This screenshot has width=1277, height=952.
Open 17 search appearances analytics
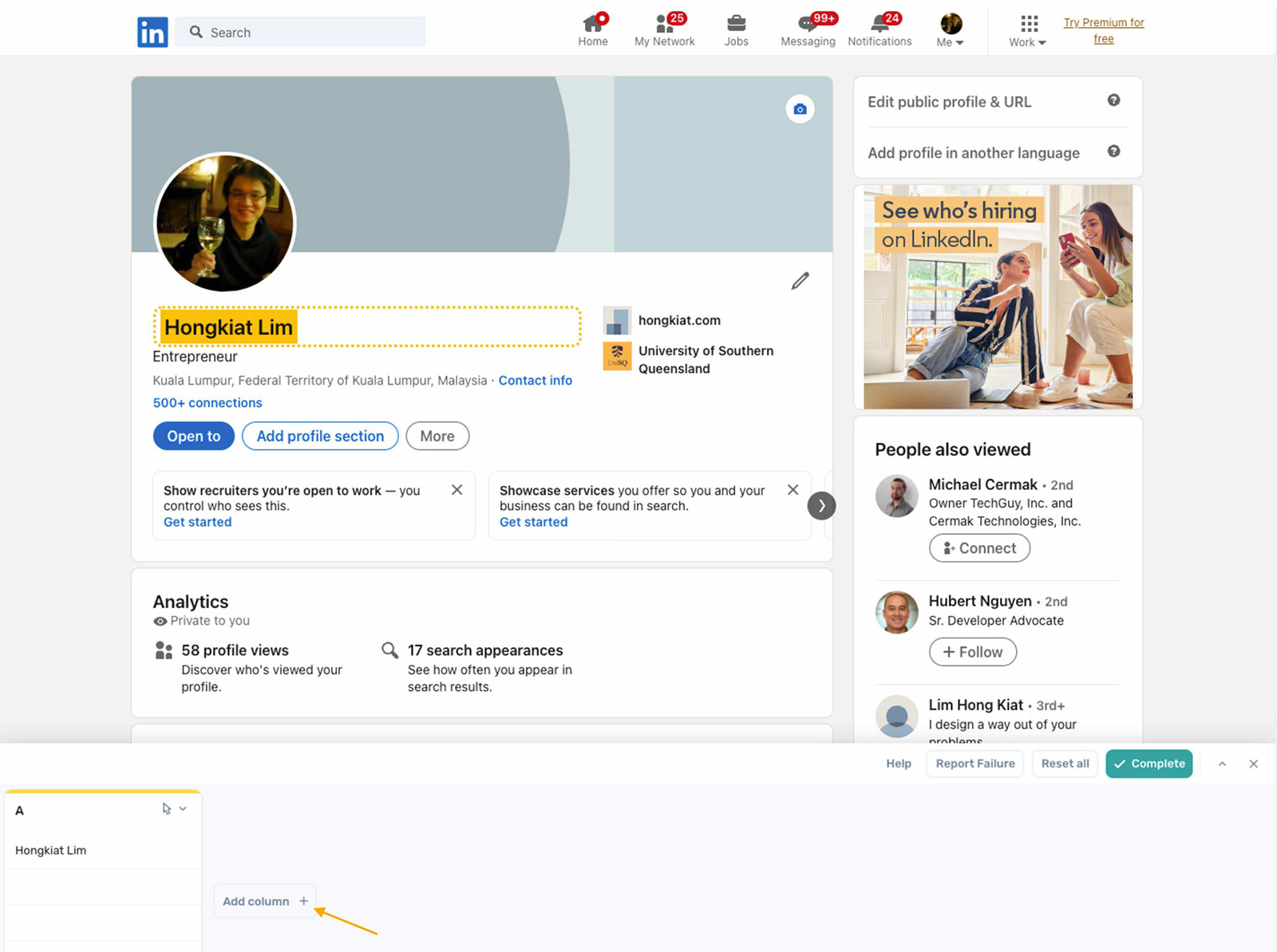click(485, 650)
